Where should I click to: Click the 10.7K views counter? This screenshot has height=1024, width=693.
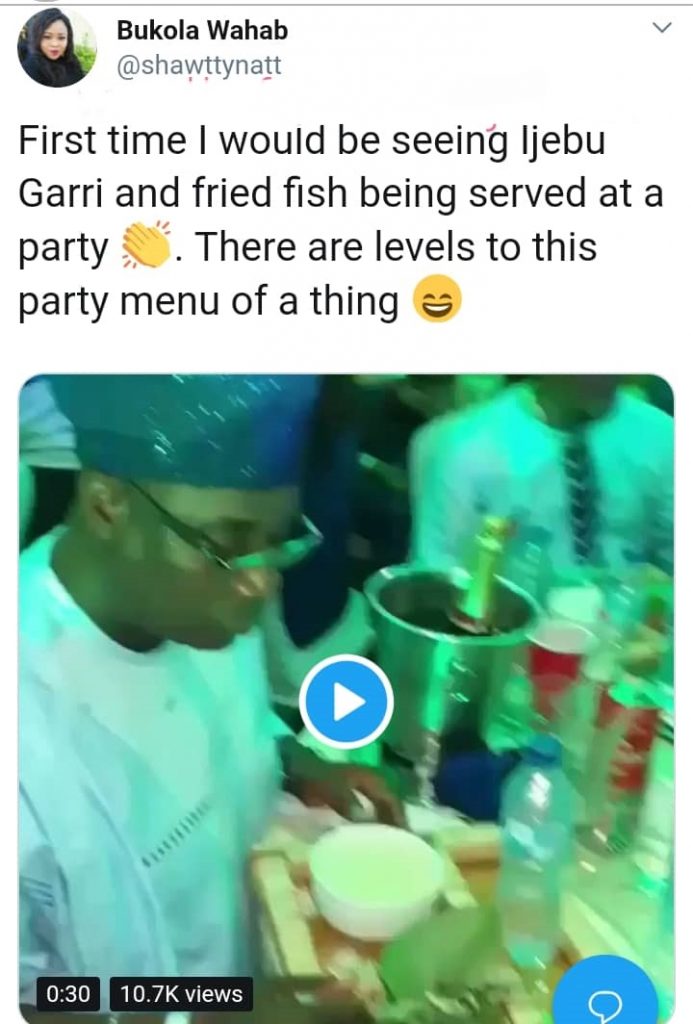click(x=180, y=994)
